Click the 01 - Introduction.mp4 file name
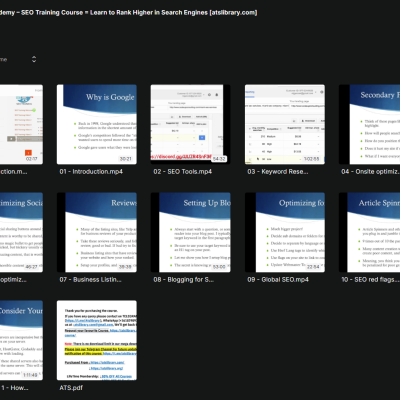Image resolution: width=400 pixels, height=400 pixels. coord(91,172)
